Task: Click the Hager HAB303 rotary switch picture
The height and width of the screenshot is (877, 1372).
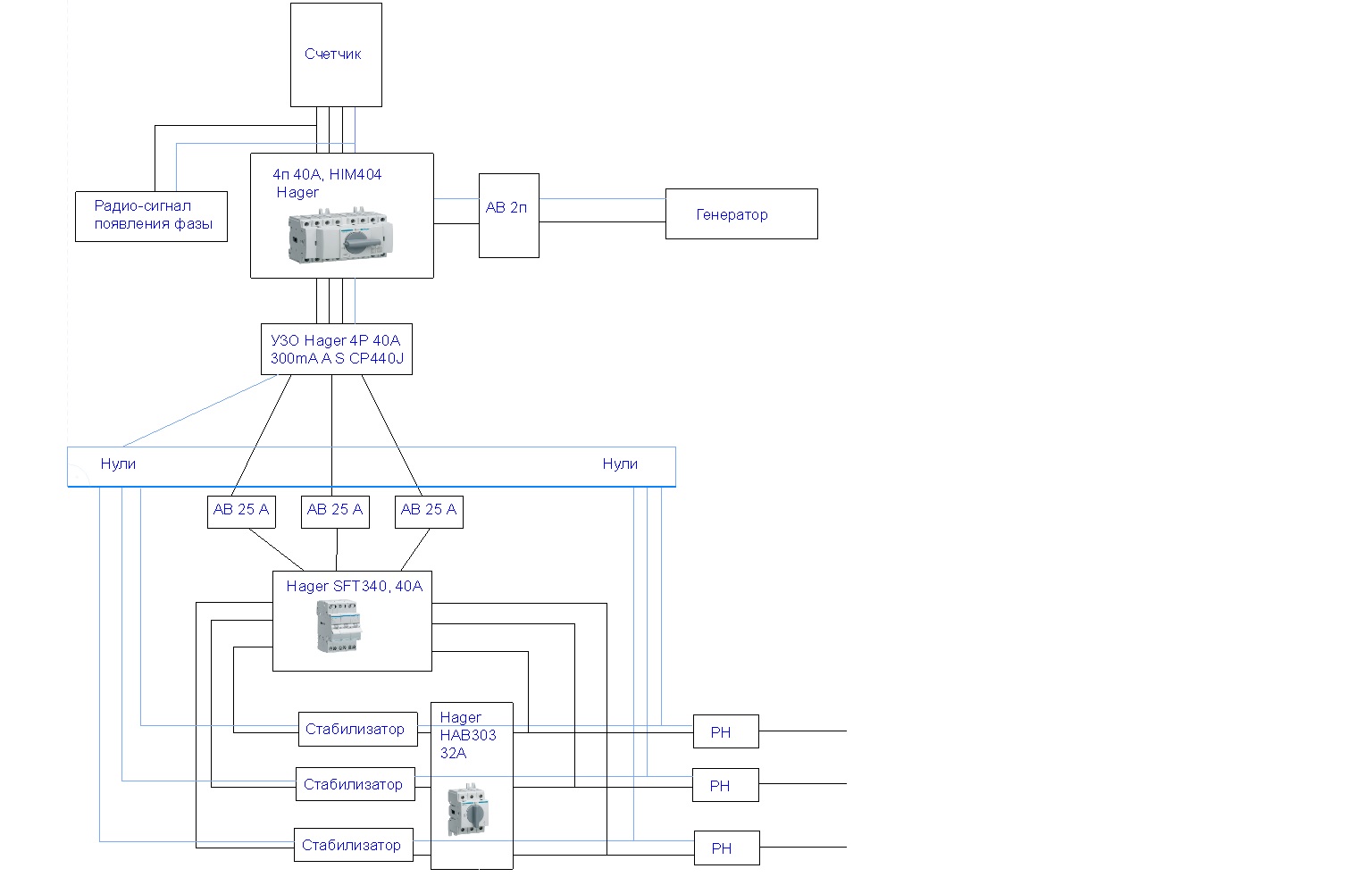Action: (468, 811)
